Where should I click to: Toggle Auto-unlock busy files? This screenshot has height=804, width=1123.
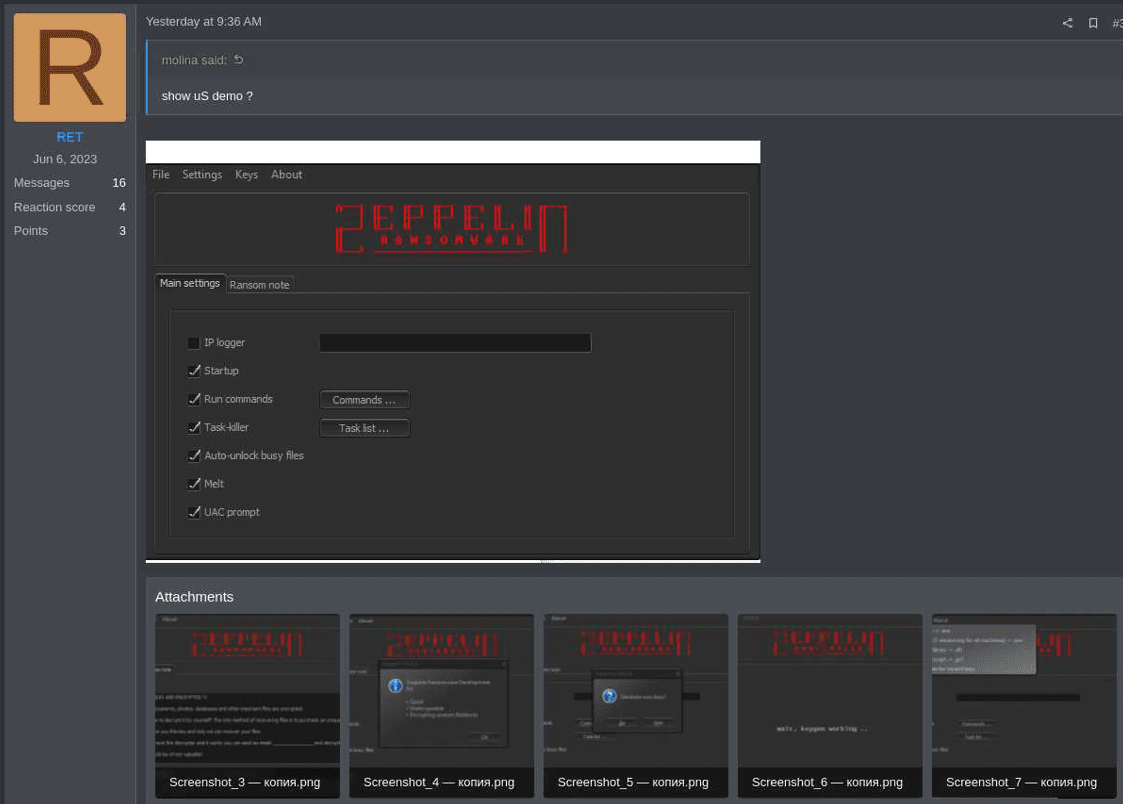pos(193,455)
